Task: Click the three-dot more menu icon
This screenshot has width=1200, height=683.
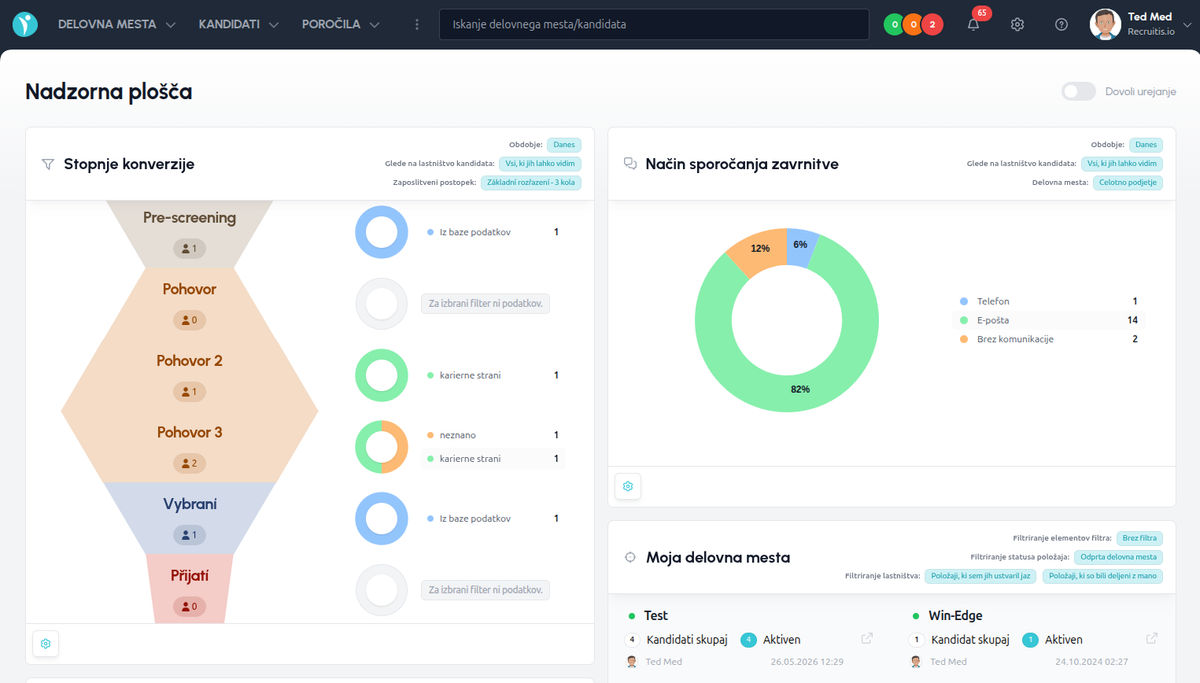Action: (417, 24)
